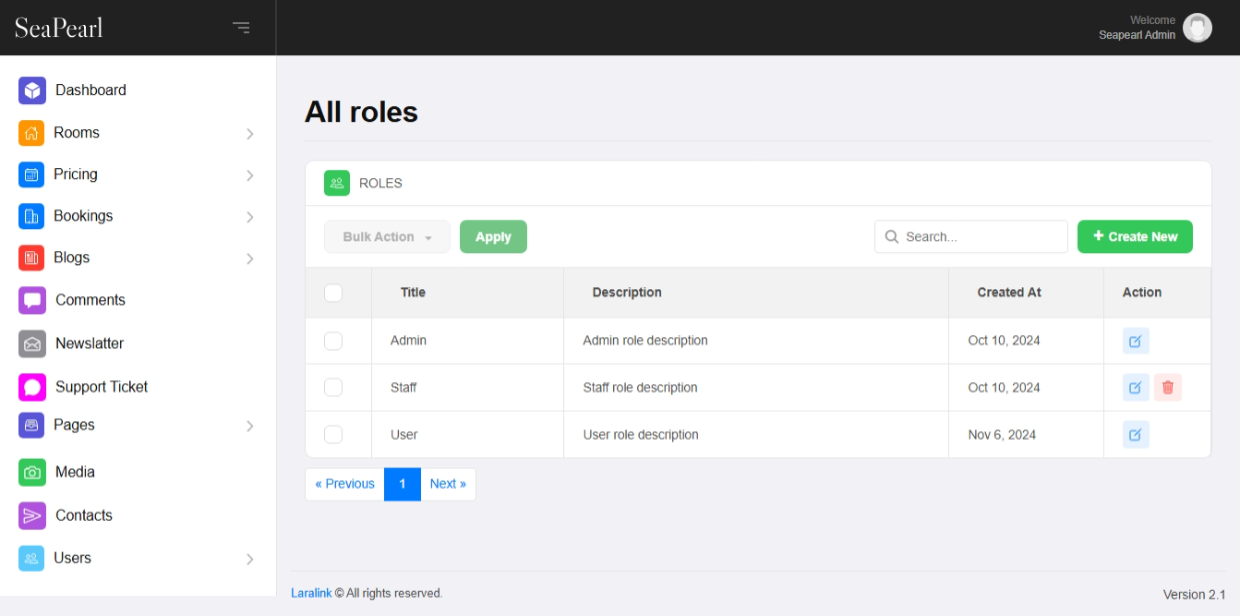
Task: Collapse sidebar using the hamburger menu icon
Action: (241, 27)
